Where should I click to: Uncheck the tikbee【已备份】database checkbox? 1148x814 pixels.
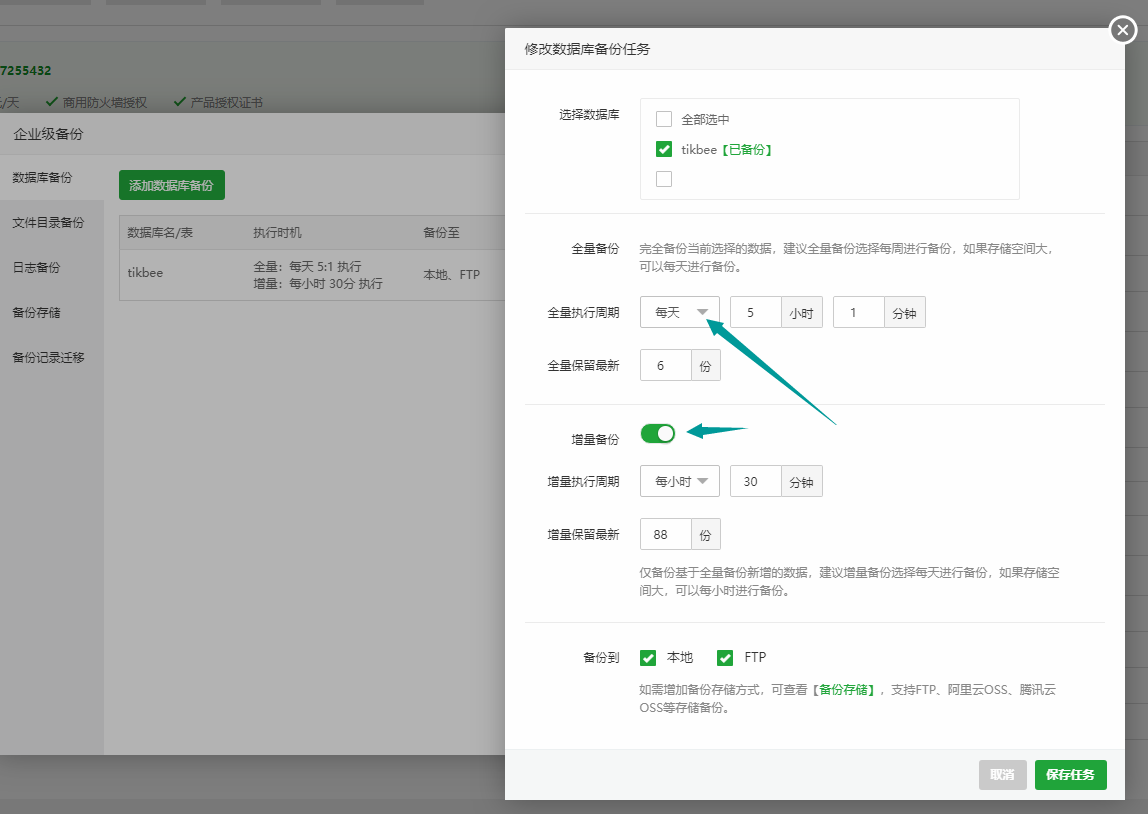(x=663, y=149)
